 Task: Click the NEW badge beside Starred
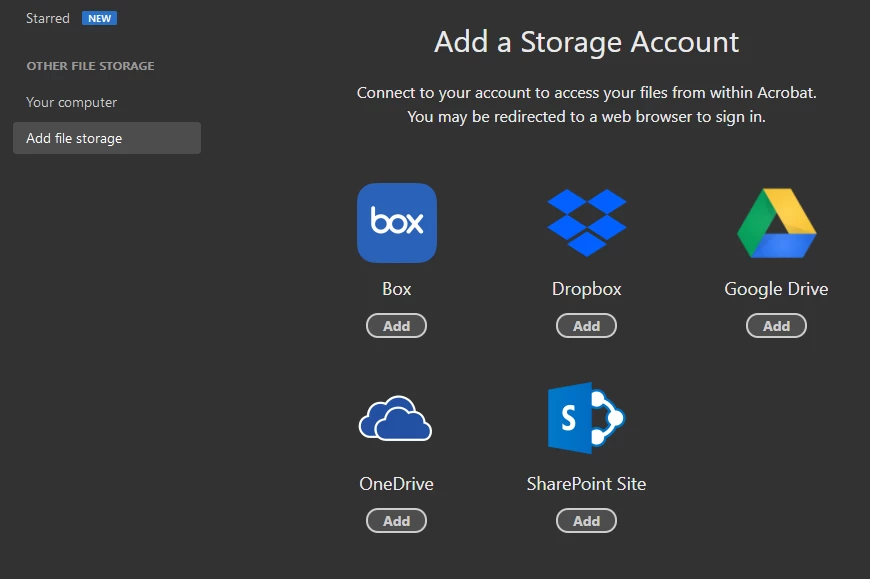click(x=99, y=18)
